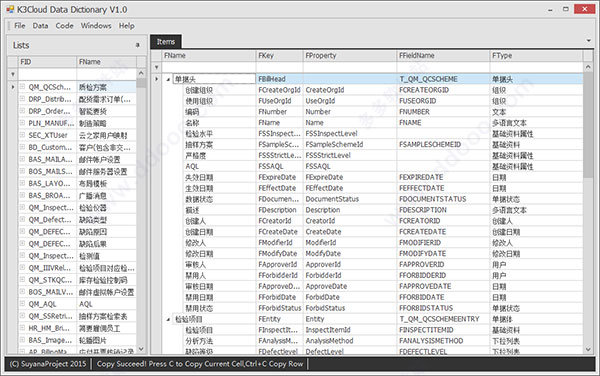Select the BOS_MAILV... row in Lists

point(78,292)
